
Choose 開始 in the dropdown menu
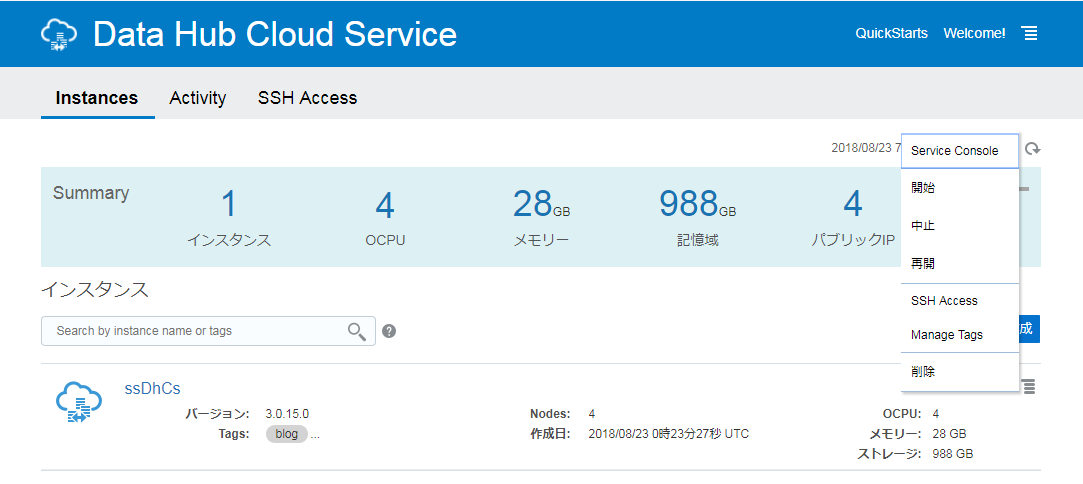coord(960,188)
